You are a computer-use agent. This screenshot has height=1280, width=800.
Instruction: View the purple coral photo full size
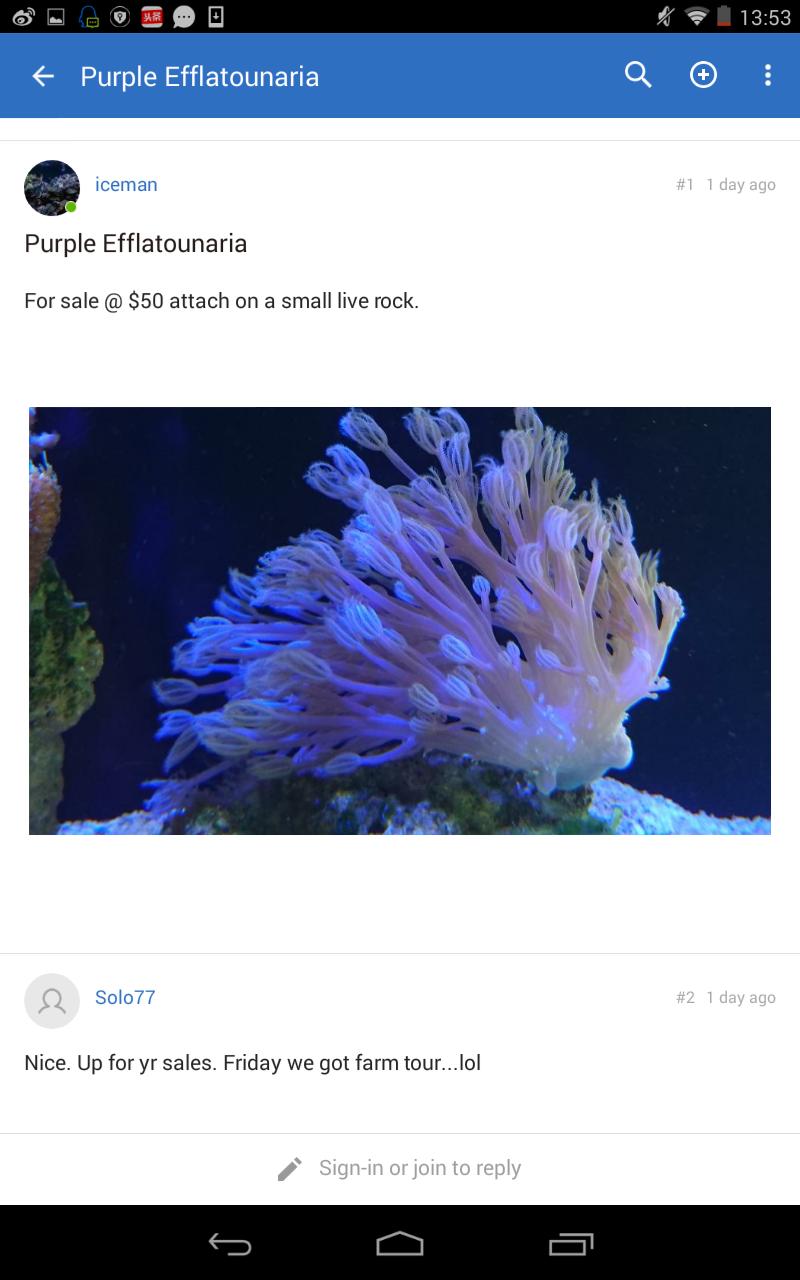point(400,621)
